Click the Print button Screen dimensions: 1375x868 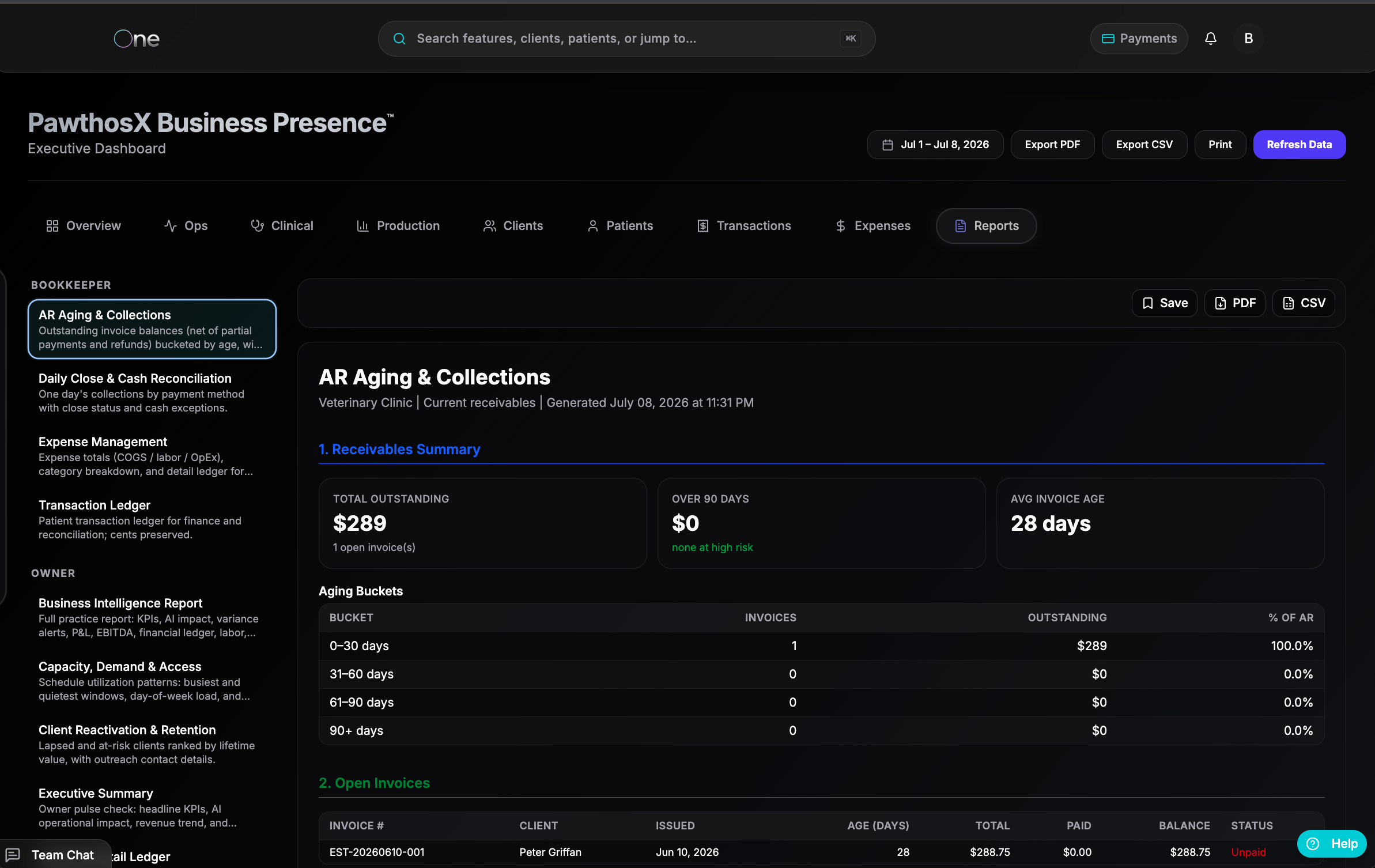click(1219, 145)
